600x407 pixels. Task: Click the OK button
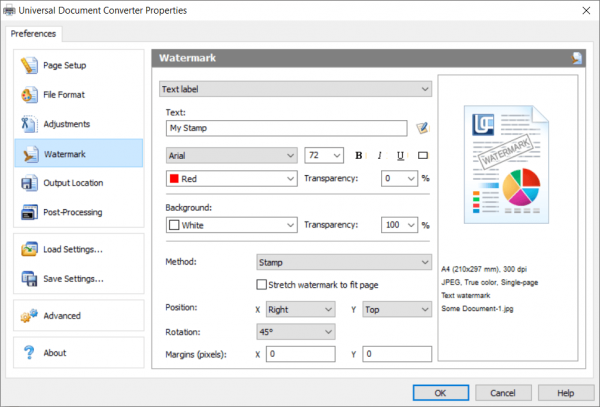441,393
